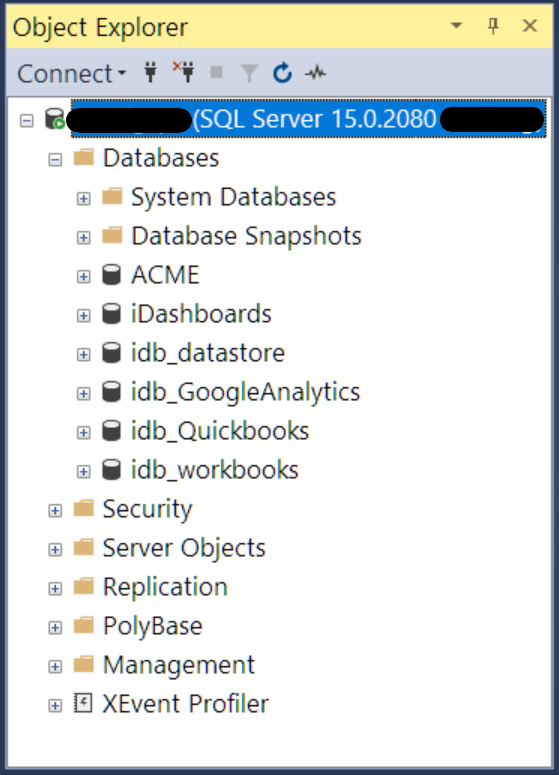Image resolution: width=559 pixels, height=775 pixels.
Task: Click the Connect Object Explorer plug icon
Action: pos(150,73)
